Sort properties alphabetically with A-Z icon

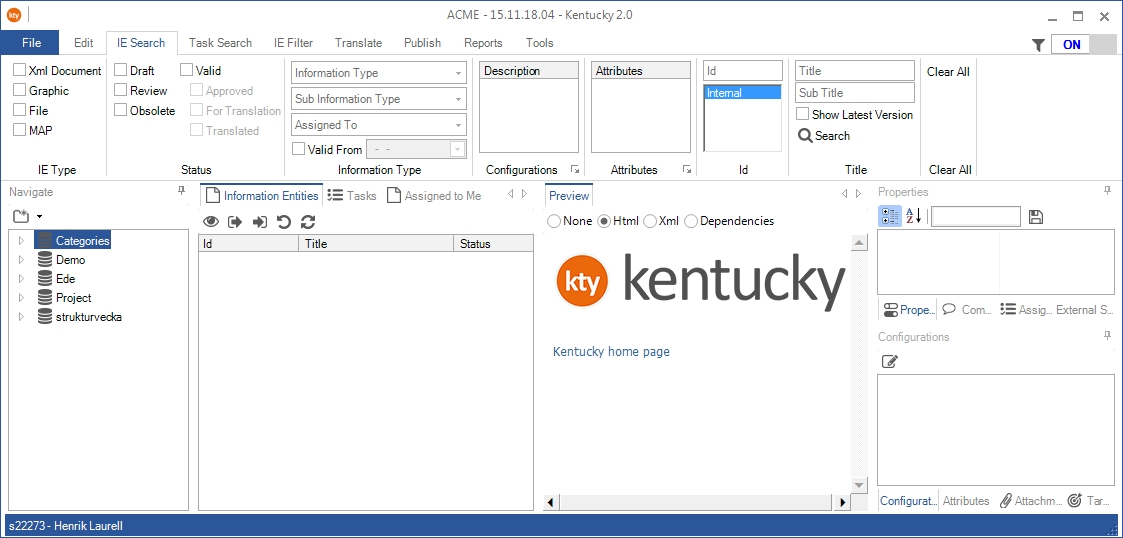(913, 216)
